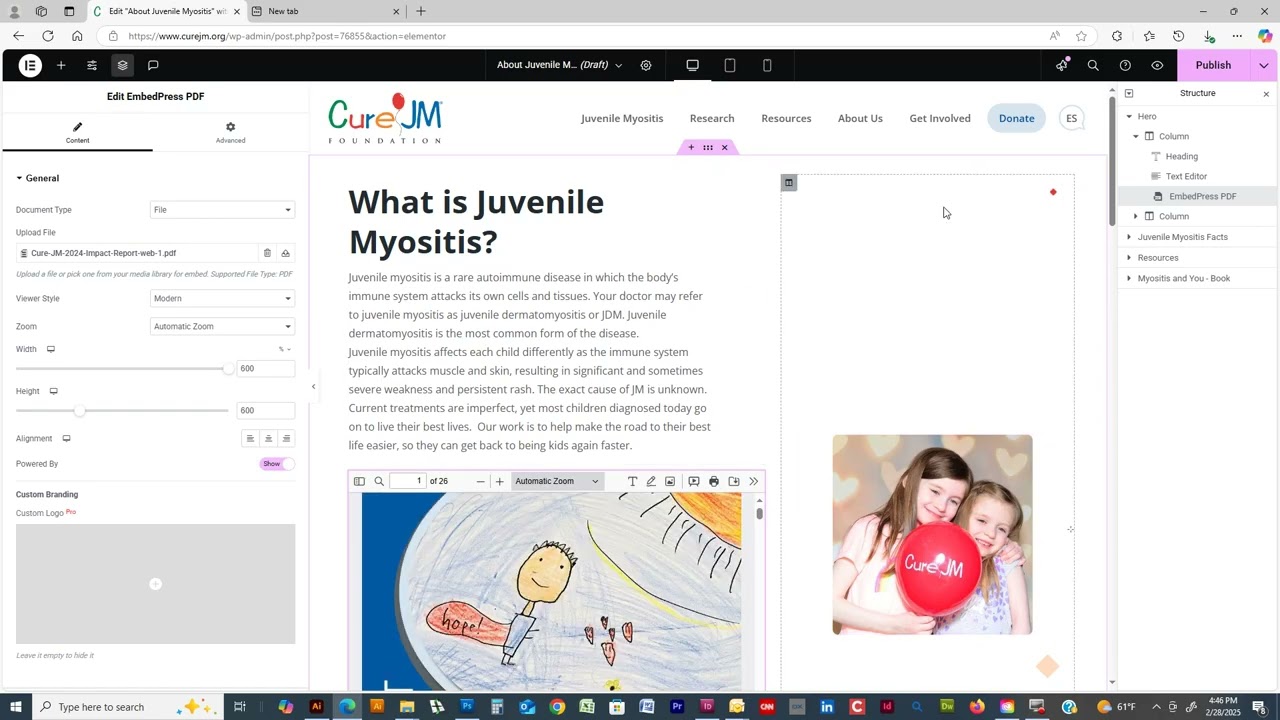Click the Add Element plus icon
The image size is (1280, 720).
pyautogui.click(x=61, y=65)
